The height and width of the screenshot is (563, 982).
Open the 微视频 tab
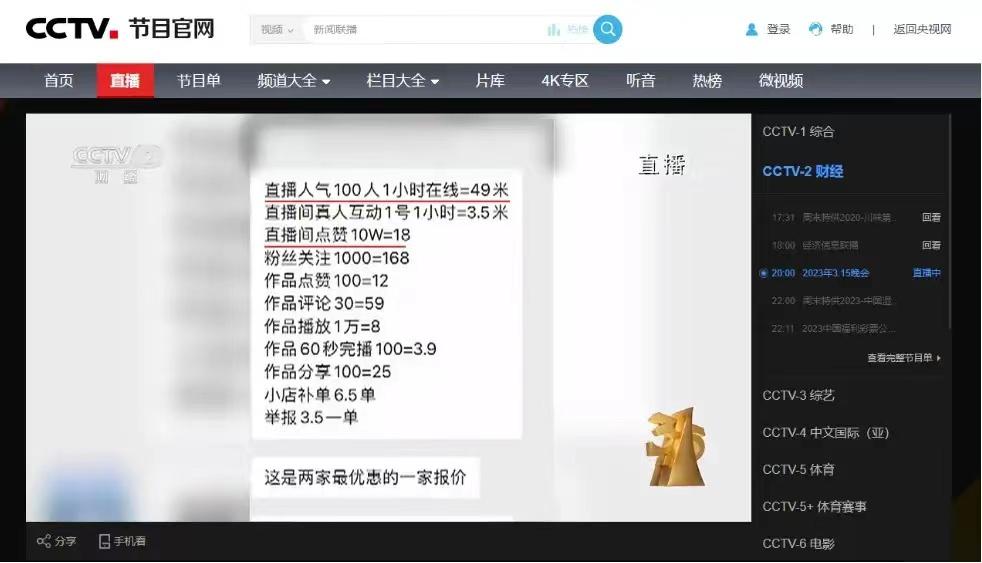[781, 81]
